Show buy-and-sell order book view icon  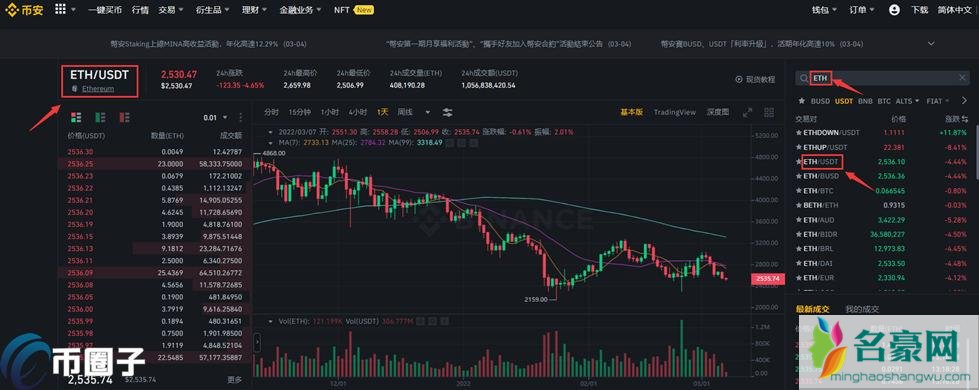coord(76,117)
